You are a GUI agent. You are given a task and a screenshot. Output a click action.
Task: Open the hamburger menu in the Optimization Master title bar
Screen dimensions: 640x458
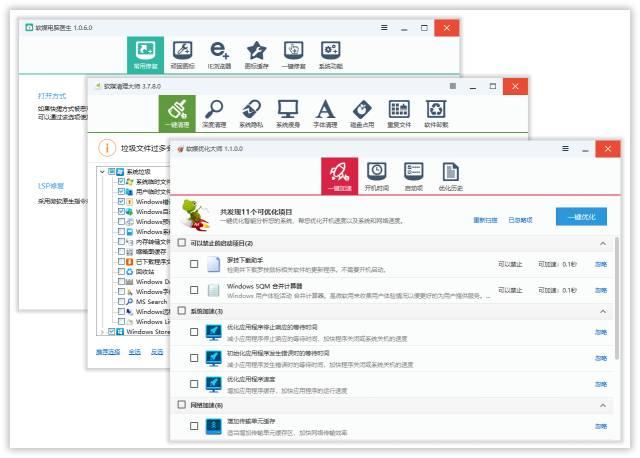pos(565,149)
